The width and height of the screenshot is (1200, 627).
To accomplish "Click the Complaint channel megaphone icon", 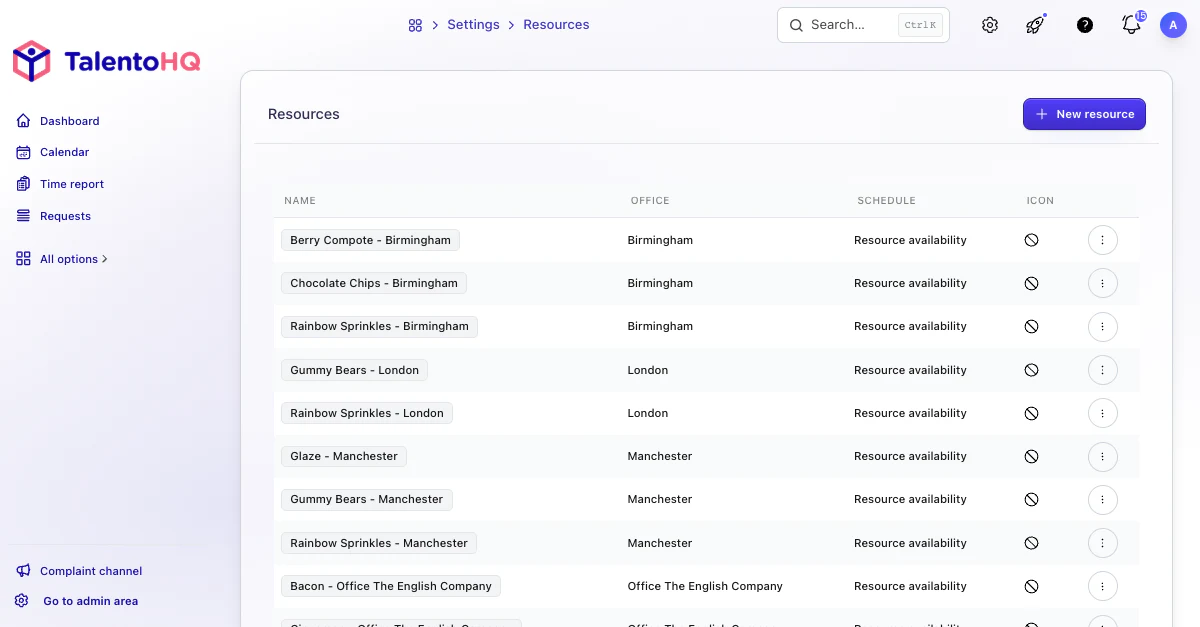I will 24,571.
